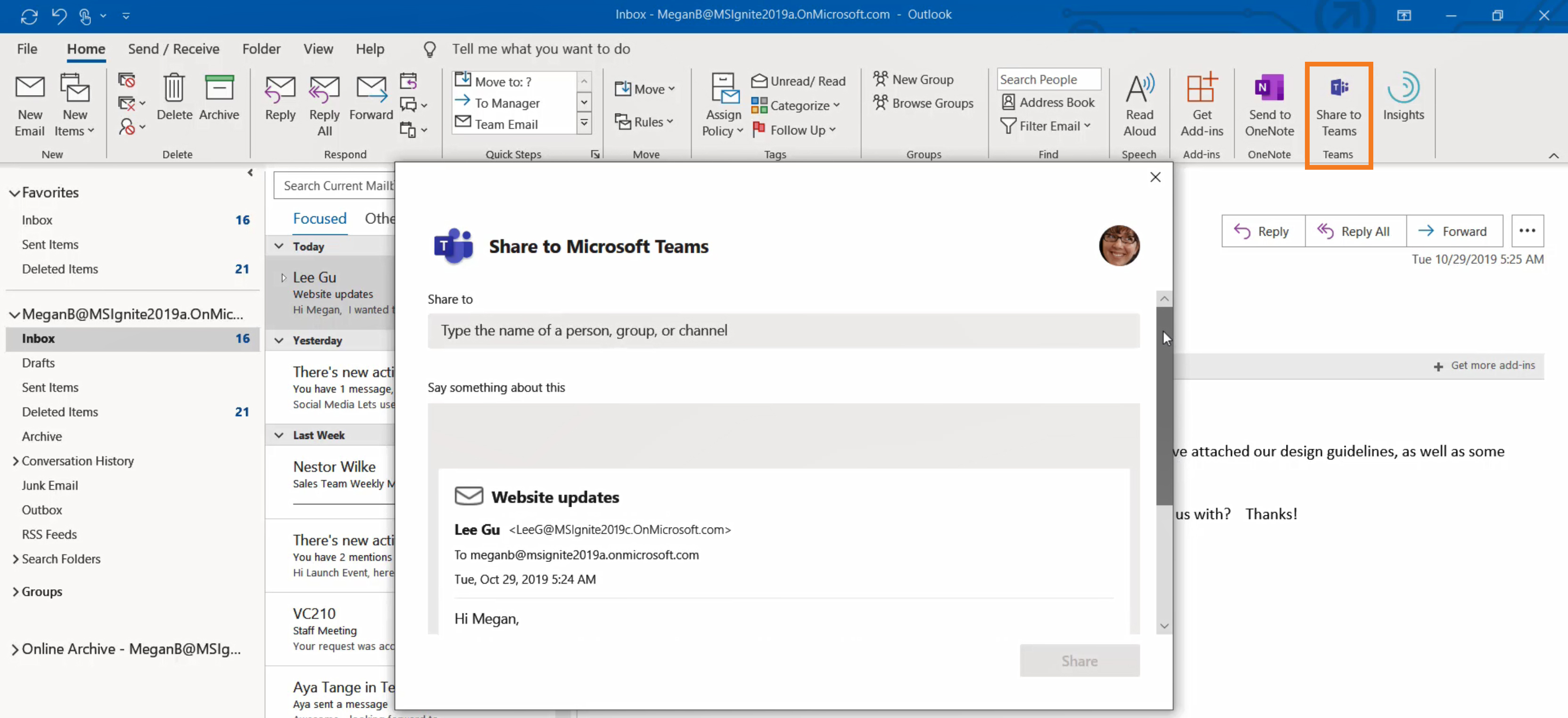The height and width of the screenshot is (718, 1568).
Task: Switch to the View tab
Action: [318, 49]
